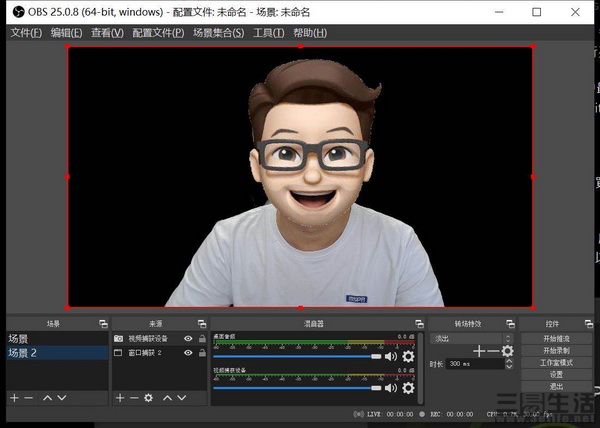
Task: Click the 开始录制 button
Action: [x=556, y=350]
